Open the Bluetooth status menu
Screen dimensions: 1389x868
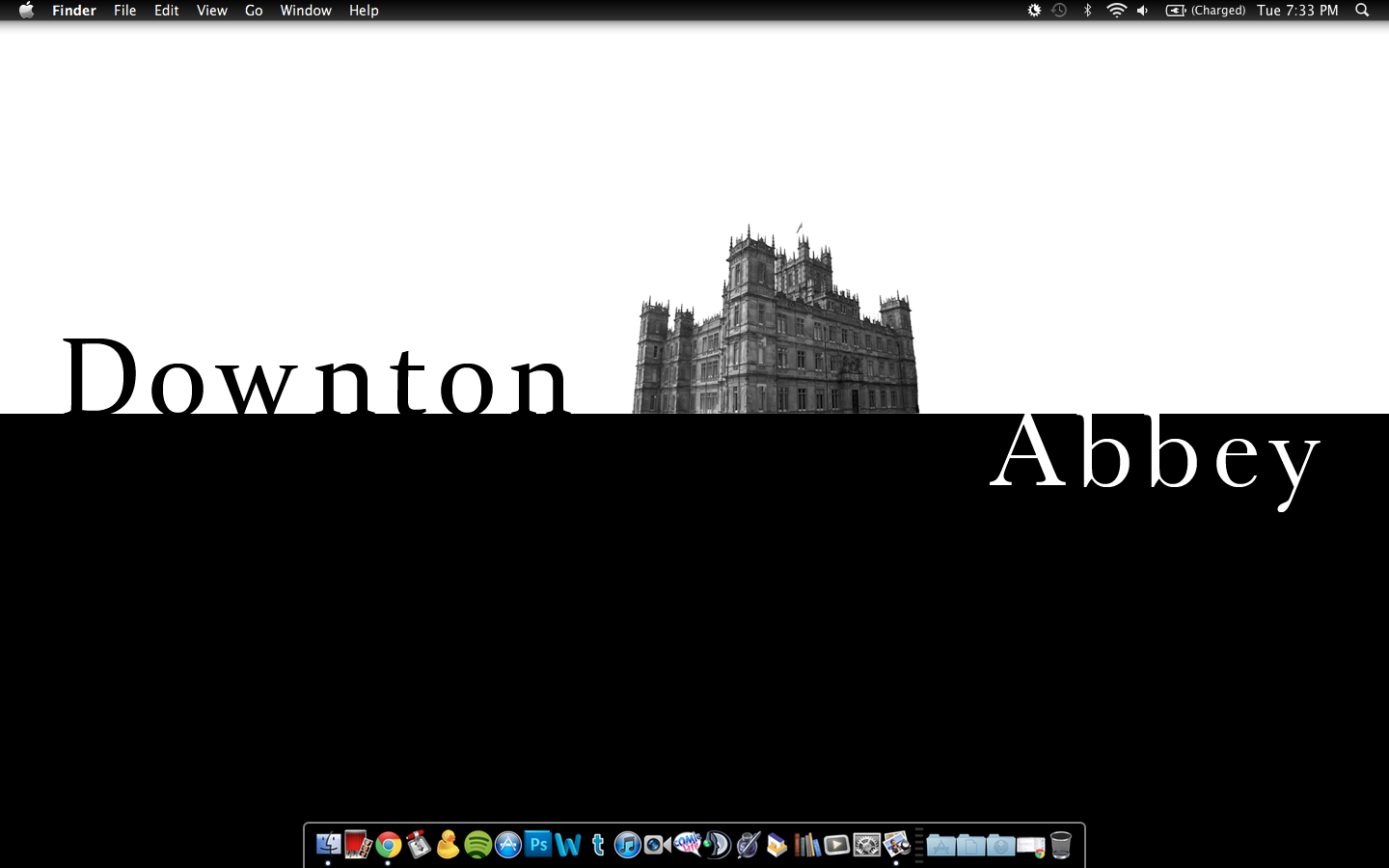pyautogui.click(x=1087, y=11)
